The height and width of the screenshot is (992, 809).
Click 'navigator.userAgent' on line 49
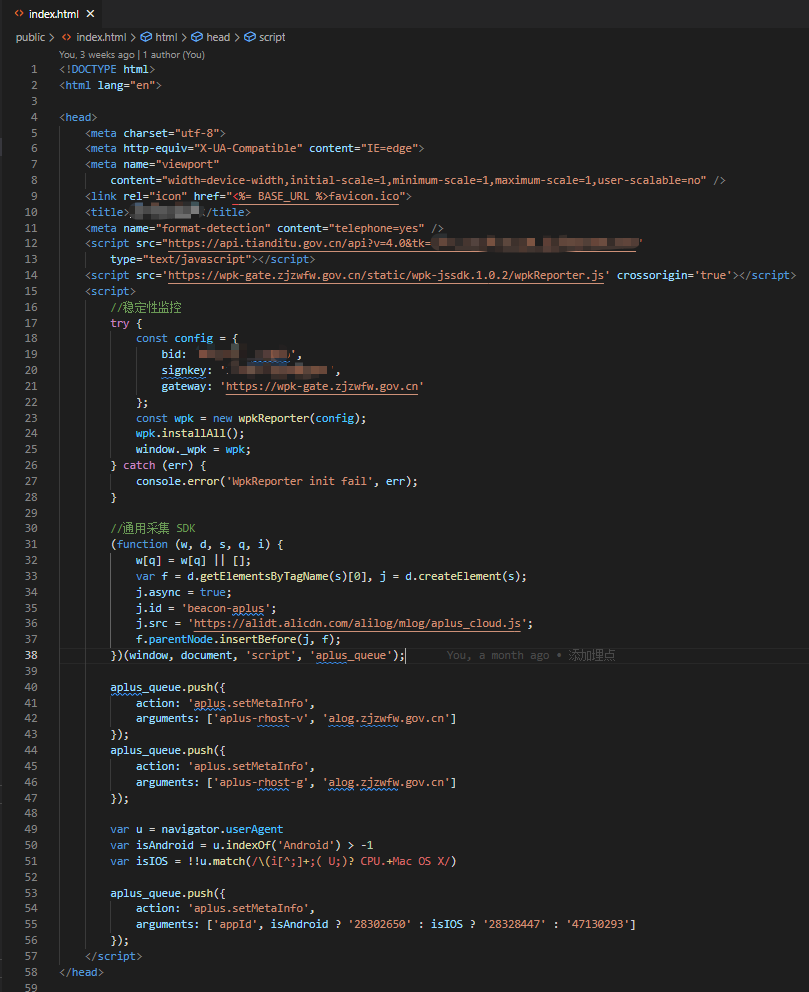click(222, 829)
